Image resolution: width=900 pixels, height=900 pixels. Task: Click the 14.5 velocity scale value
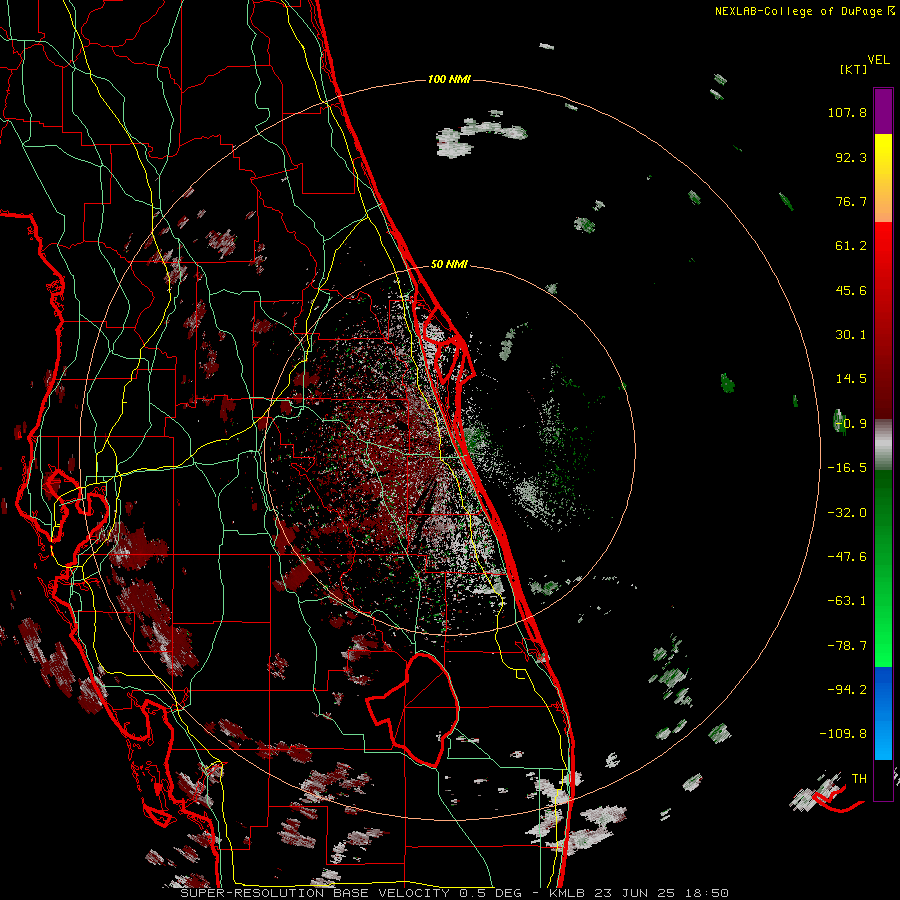click(x=851, y=379)
